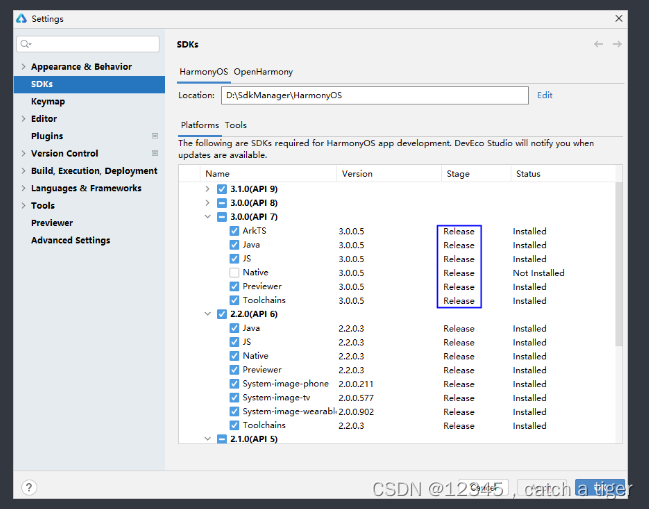Click the back navigation arrow icon
This screenshot has width=649, height=509.
tap(598, 44)
